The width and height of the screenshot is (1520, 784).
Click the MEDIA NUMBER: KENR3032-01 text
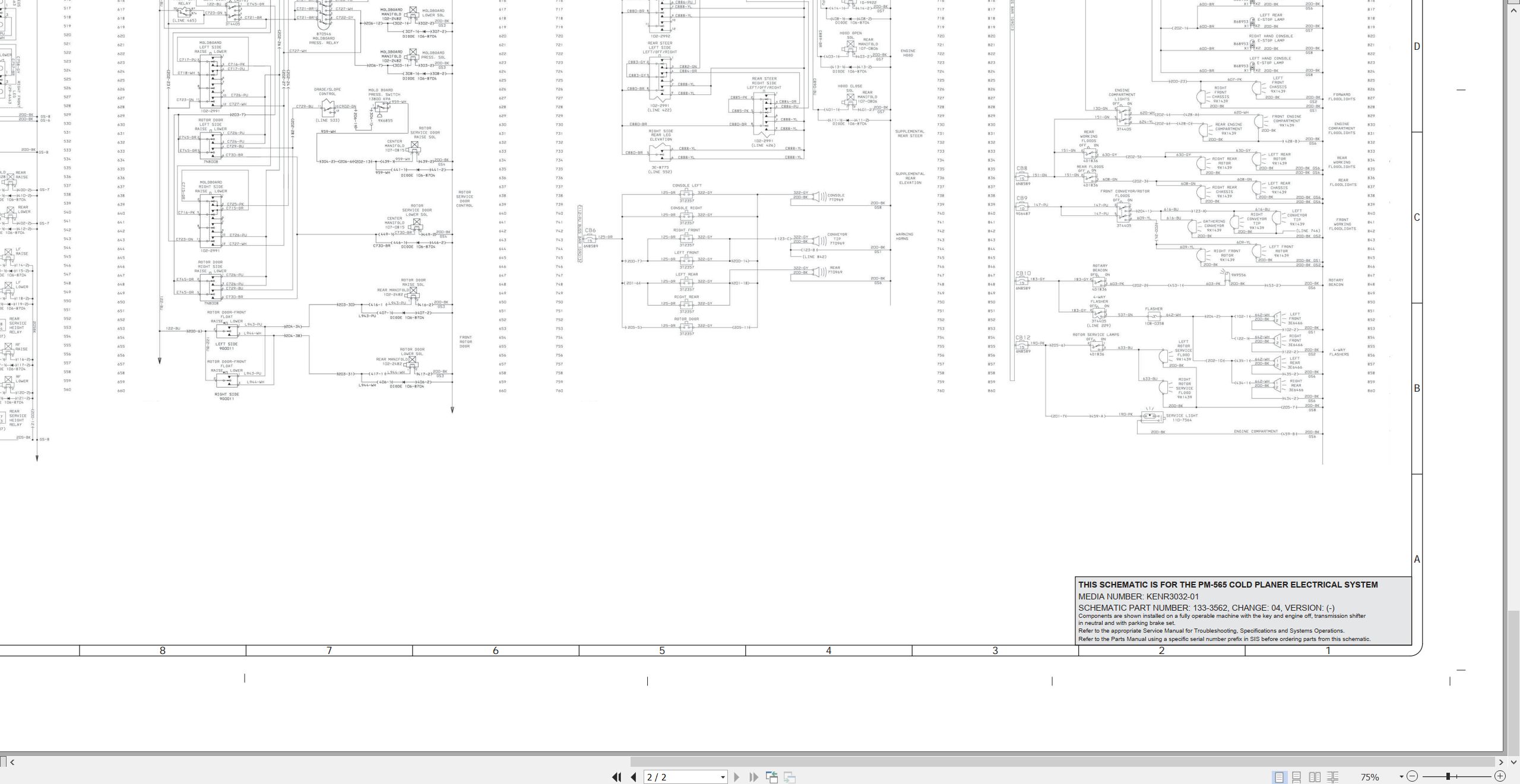coord(1138,596)
